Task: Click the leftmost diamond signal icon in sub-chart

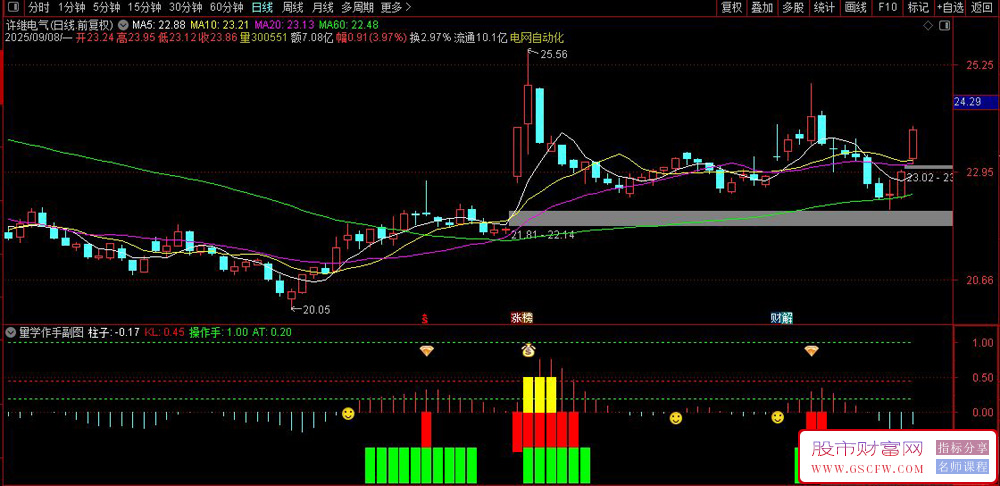Action: click(x=426, y=350)
